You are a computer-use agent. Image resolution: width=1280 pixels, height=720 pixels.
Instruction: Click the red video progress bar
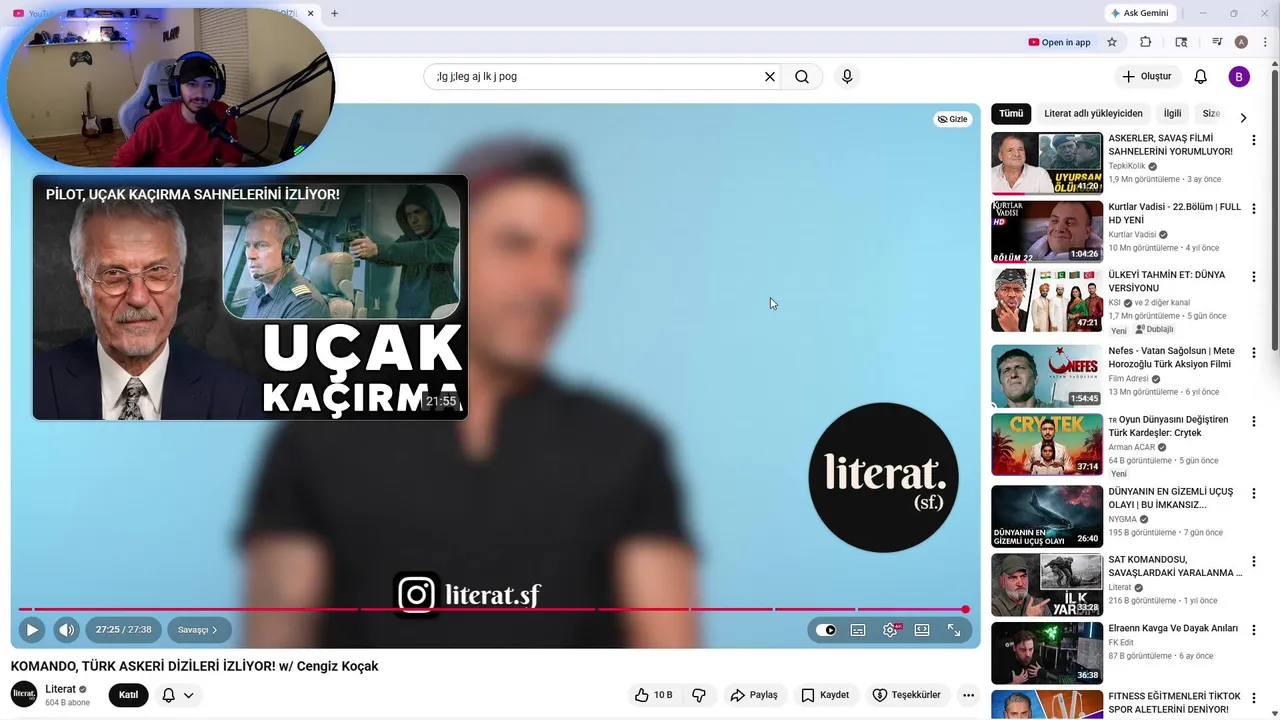pos(494,609)
